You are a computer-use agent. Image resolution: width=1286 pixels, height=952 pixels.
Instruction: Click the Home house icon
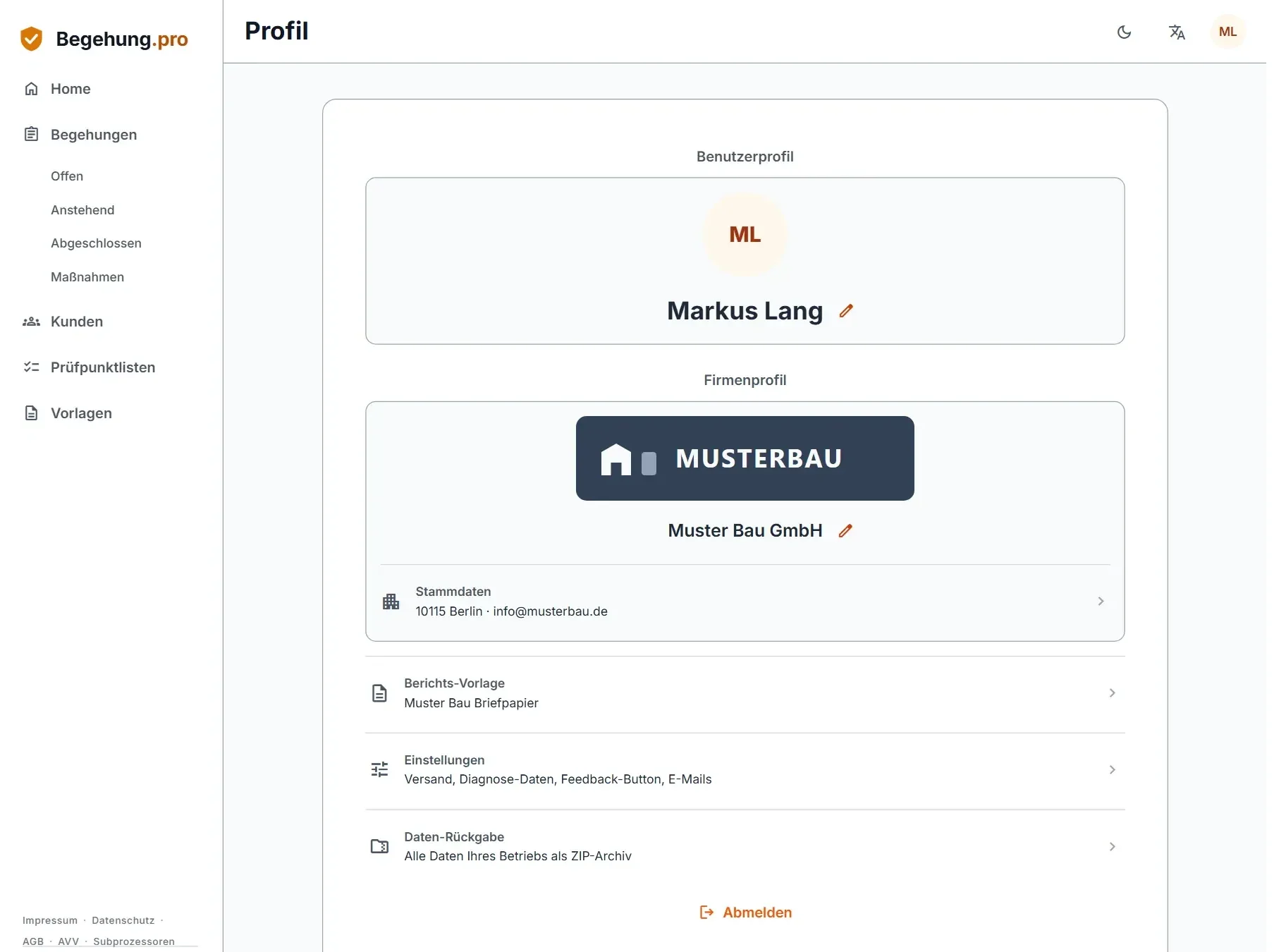[x=31, y=89]
